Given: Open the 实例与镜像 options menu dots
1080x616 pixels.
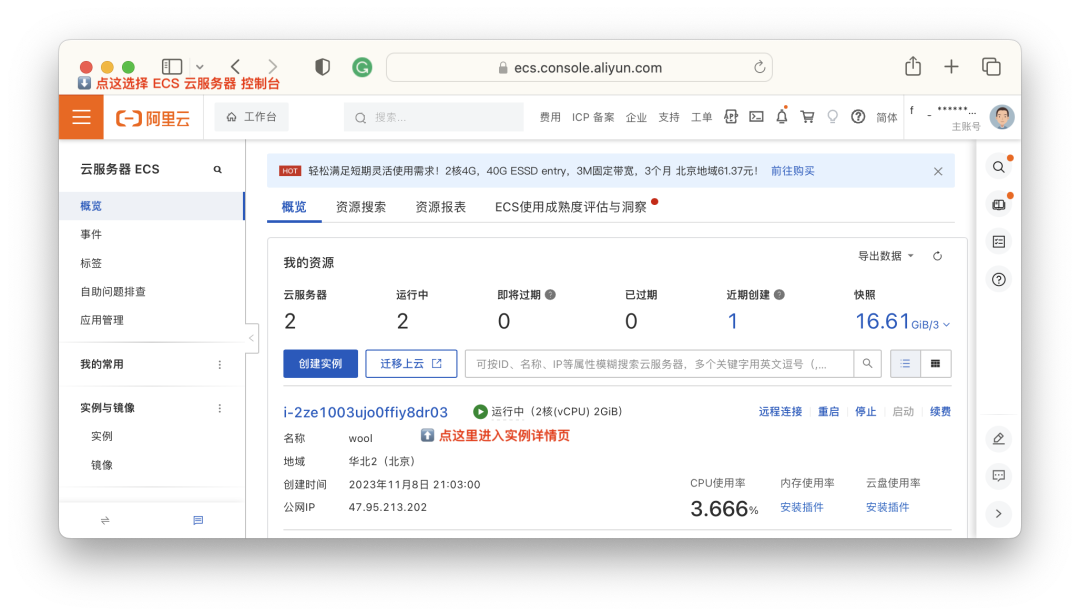Looking at the screenshot, I should click(220, 408).
